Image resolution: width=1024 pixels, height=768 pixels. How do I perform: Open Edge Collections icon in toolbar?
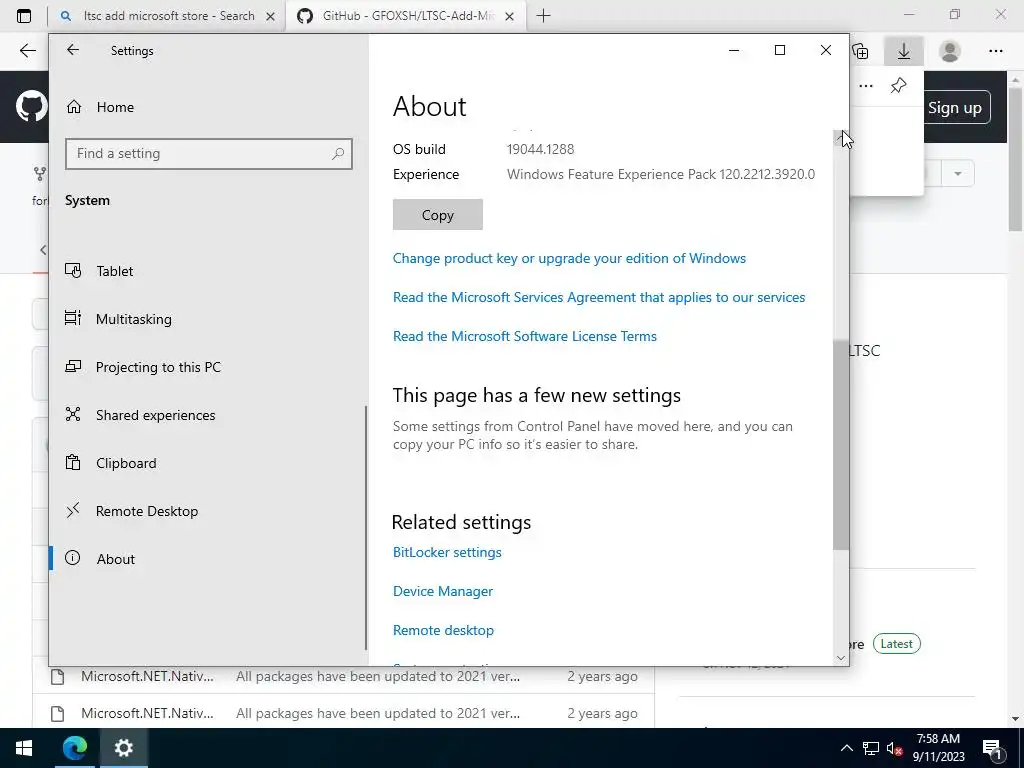(x=861, y=50)
